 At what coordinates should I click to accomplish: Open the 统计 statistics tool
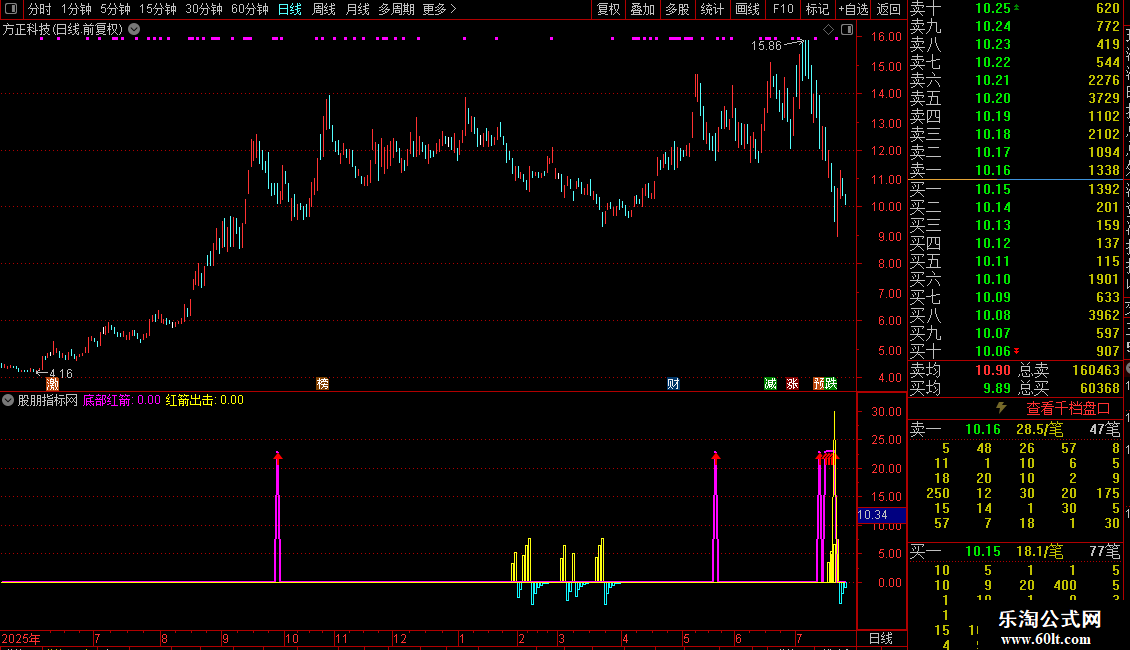coord(712,9)
